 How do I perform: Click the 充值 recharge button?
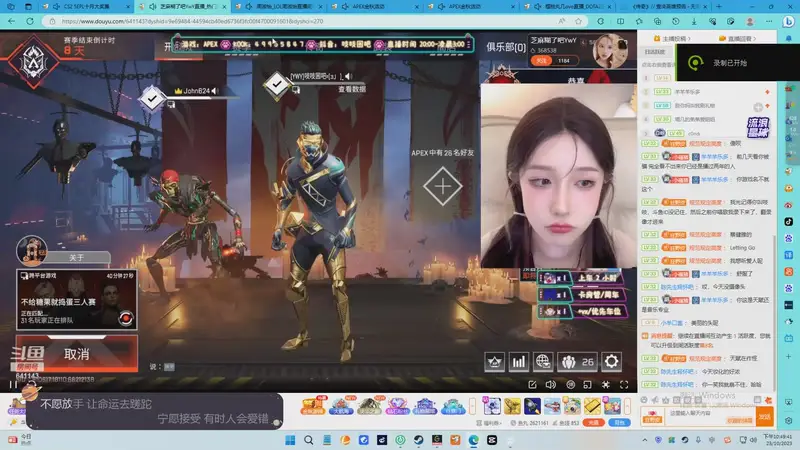click(x=593, y=423)
